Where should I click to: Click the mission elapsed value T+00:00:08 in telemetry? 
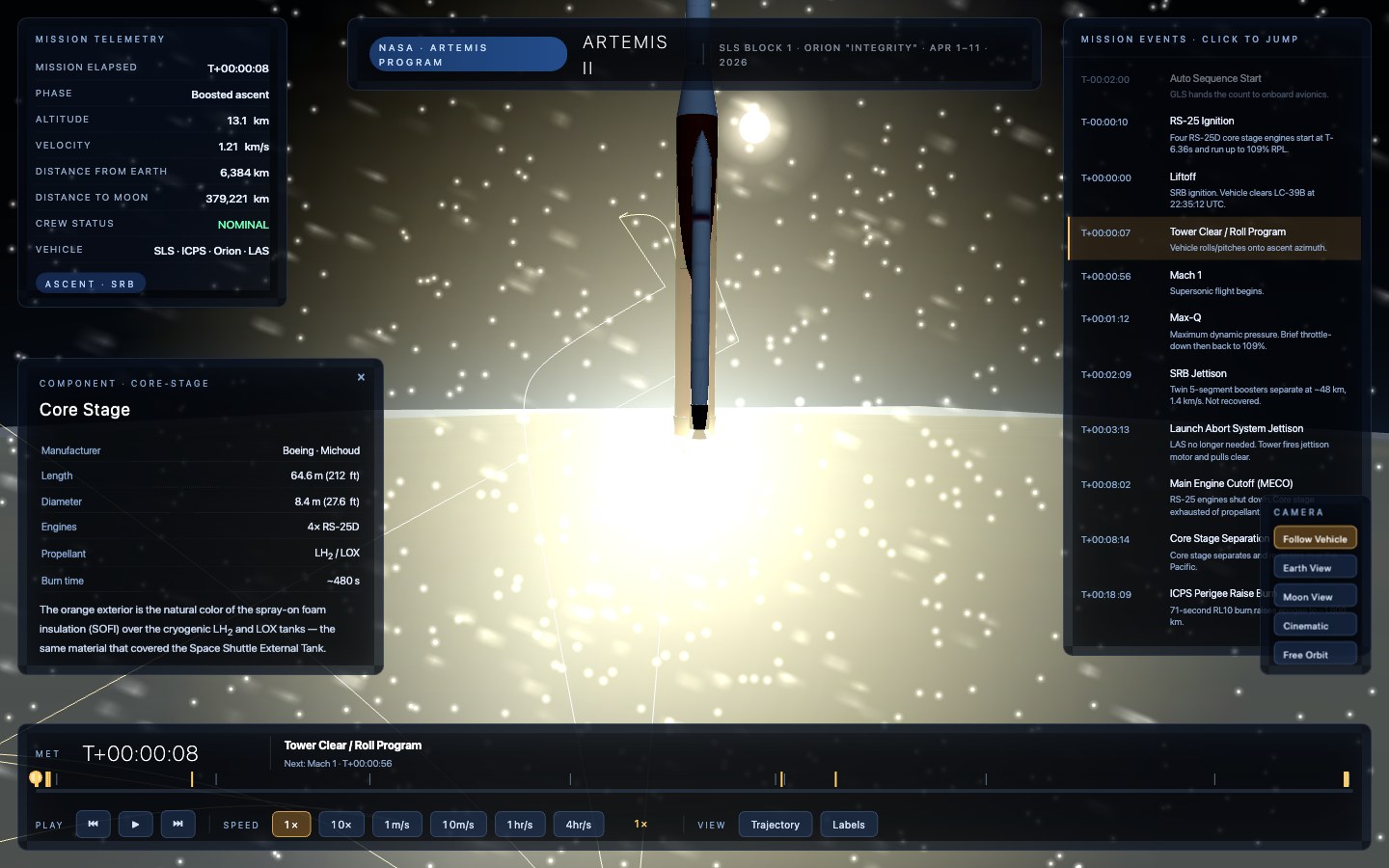click(238, 68)
